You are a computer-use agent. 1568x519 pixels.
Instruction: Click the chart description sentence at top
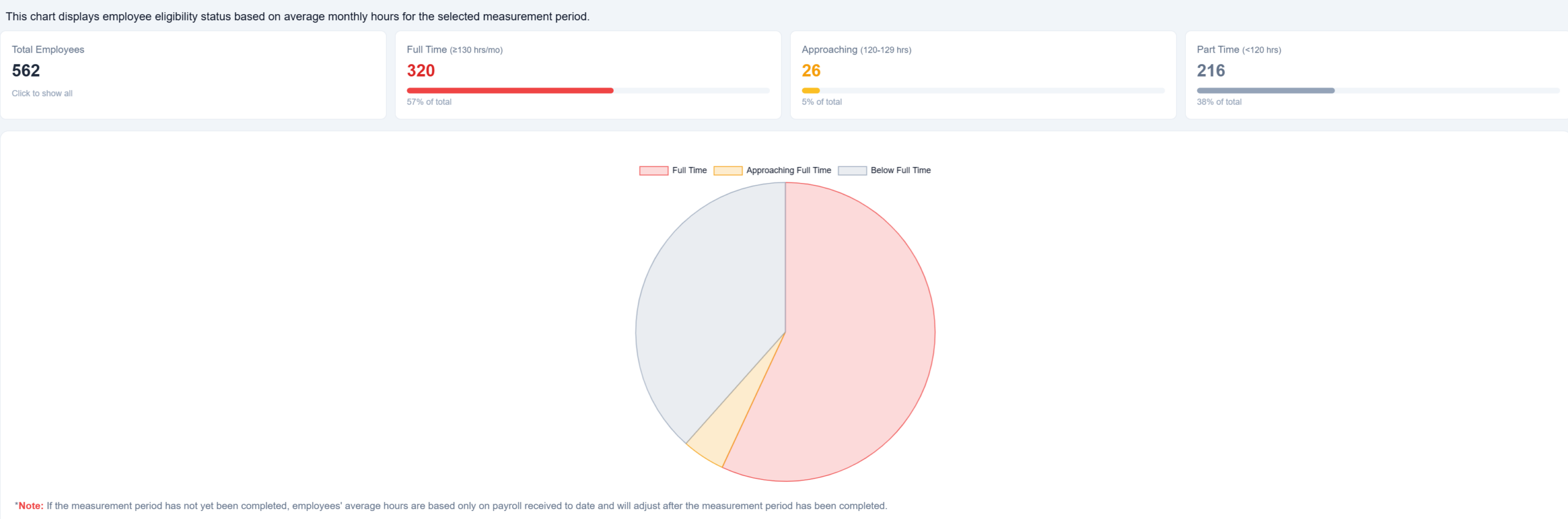pos(298,17)
